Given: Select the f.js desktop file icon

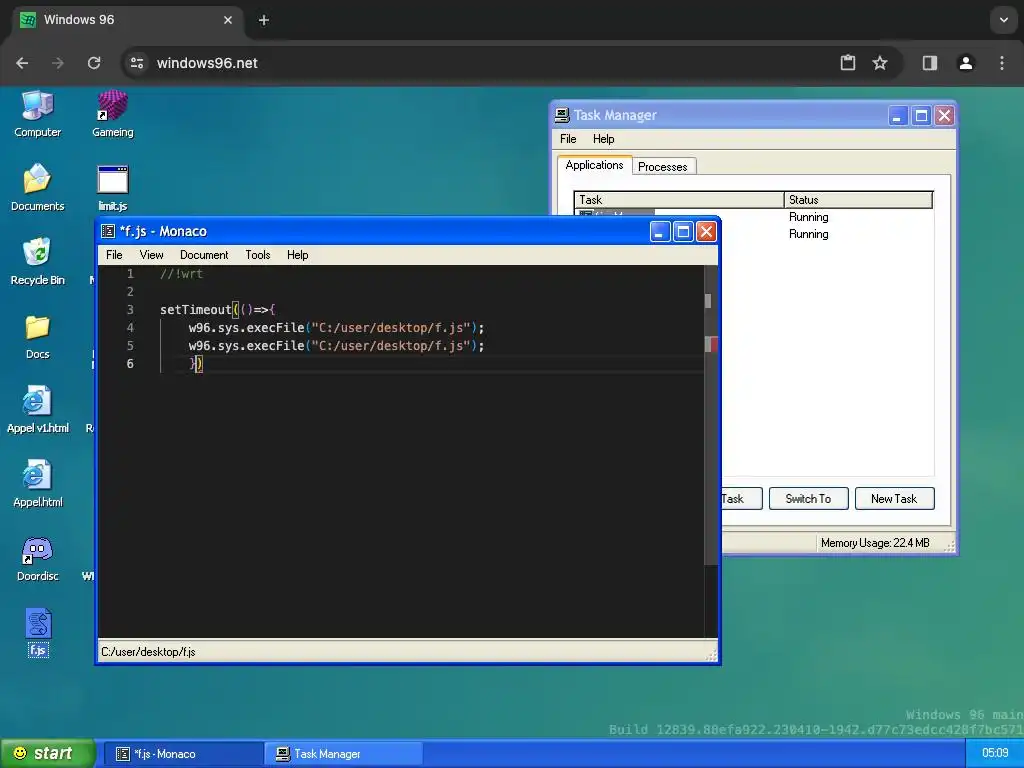Looking at the screenshot, I should [38, 632].
